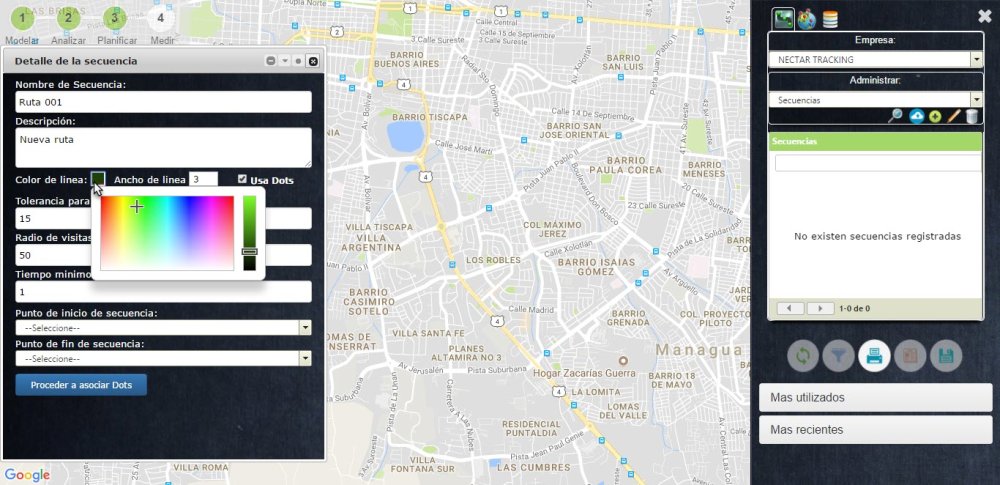
Task: Expand the Punto de fin de secuencia dropdown
Action: [164, 359]
